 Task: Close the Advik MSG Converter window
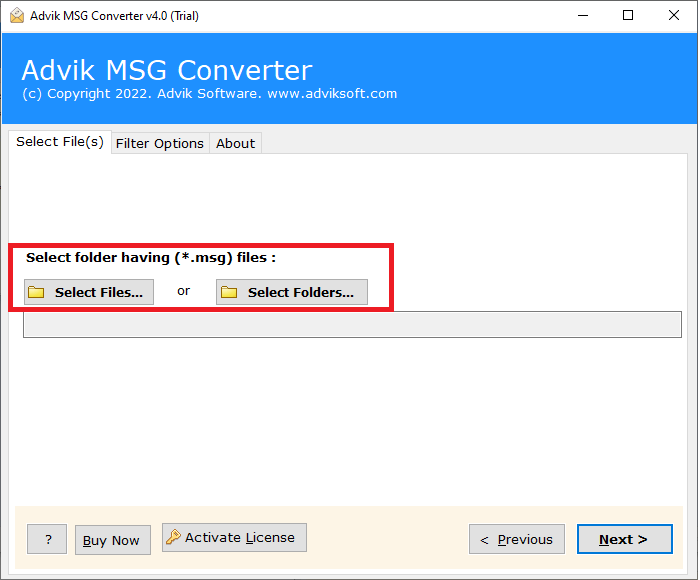(674, 16)
